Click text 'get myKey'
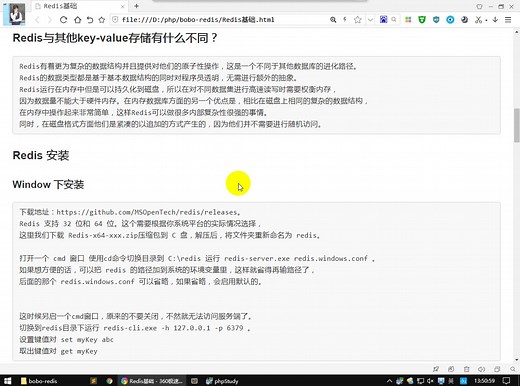 pyautogui.click(x=79, y=351)
